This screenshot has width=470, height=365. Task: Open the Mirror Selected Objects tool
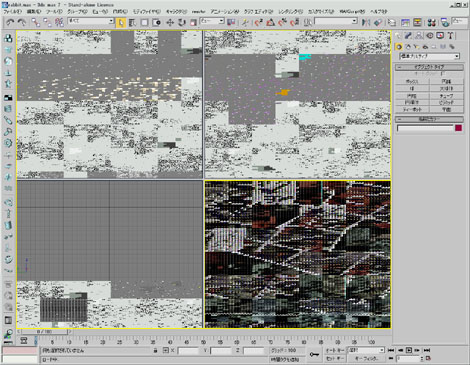(366, 22)
